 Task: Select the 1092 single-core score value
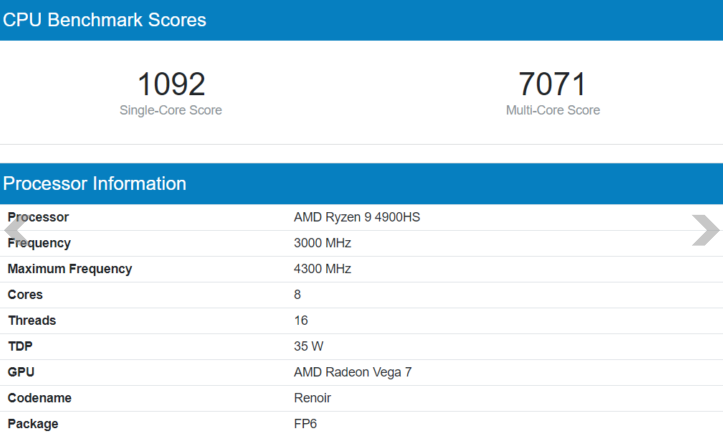(171, 84)
